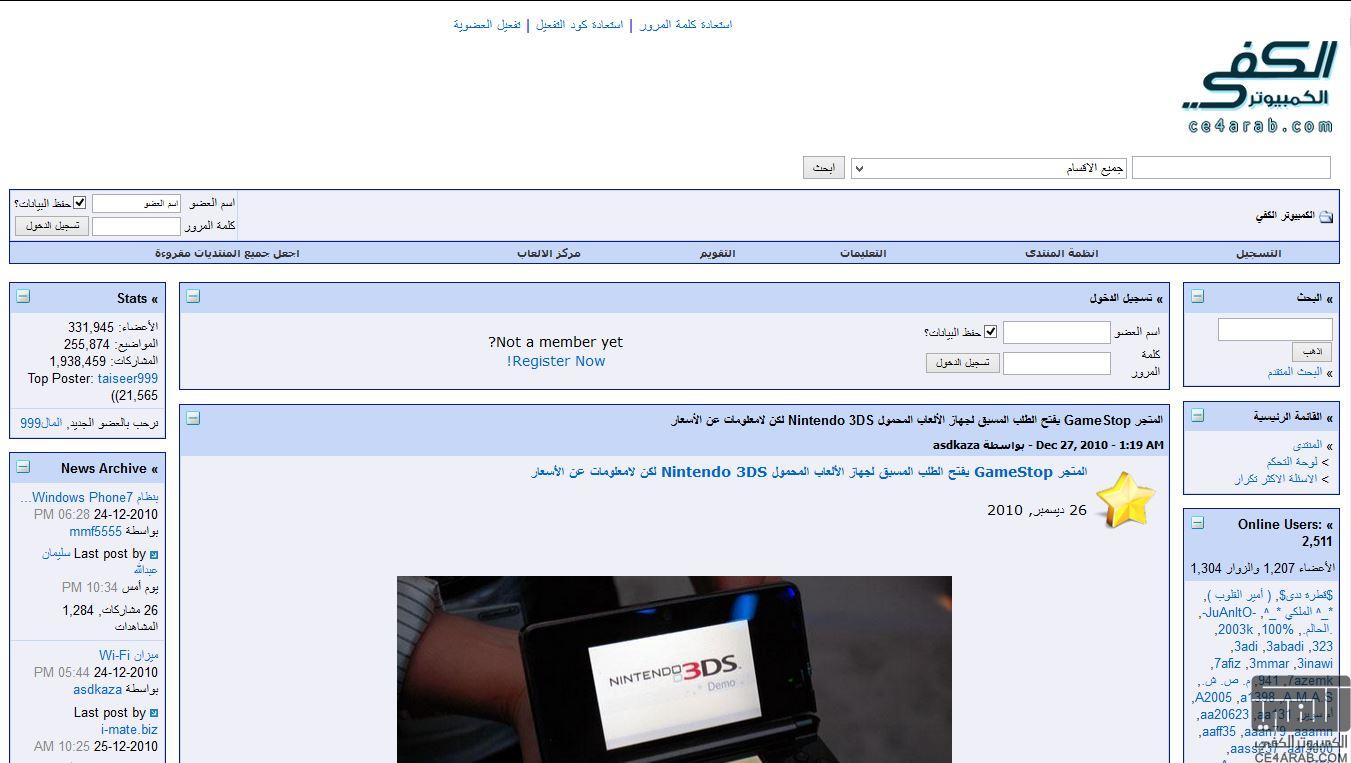Click username field in top login bar

(136, 203)
